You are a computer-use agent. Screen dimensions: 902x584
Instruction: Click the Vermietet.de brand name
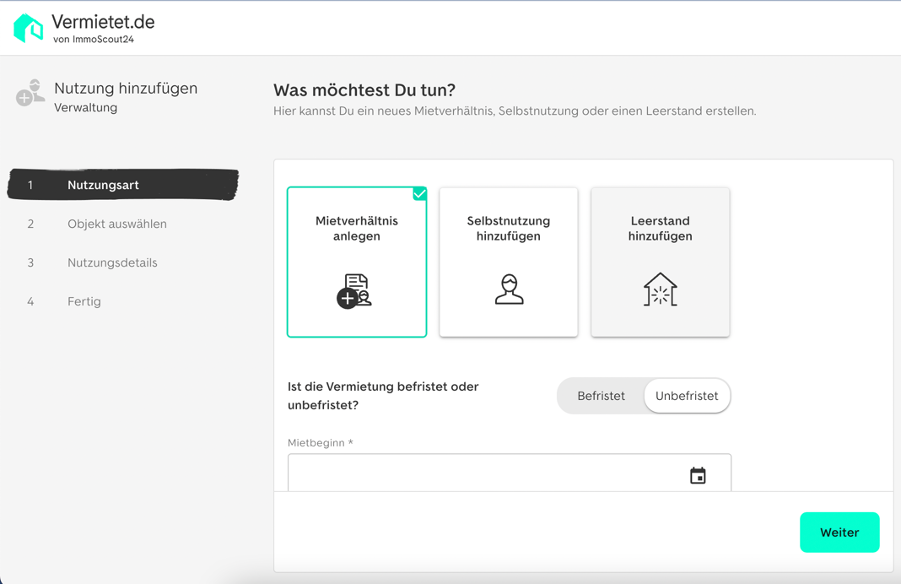[x=103, y=22]
